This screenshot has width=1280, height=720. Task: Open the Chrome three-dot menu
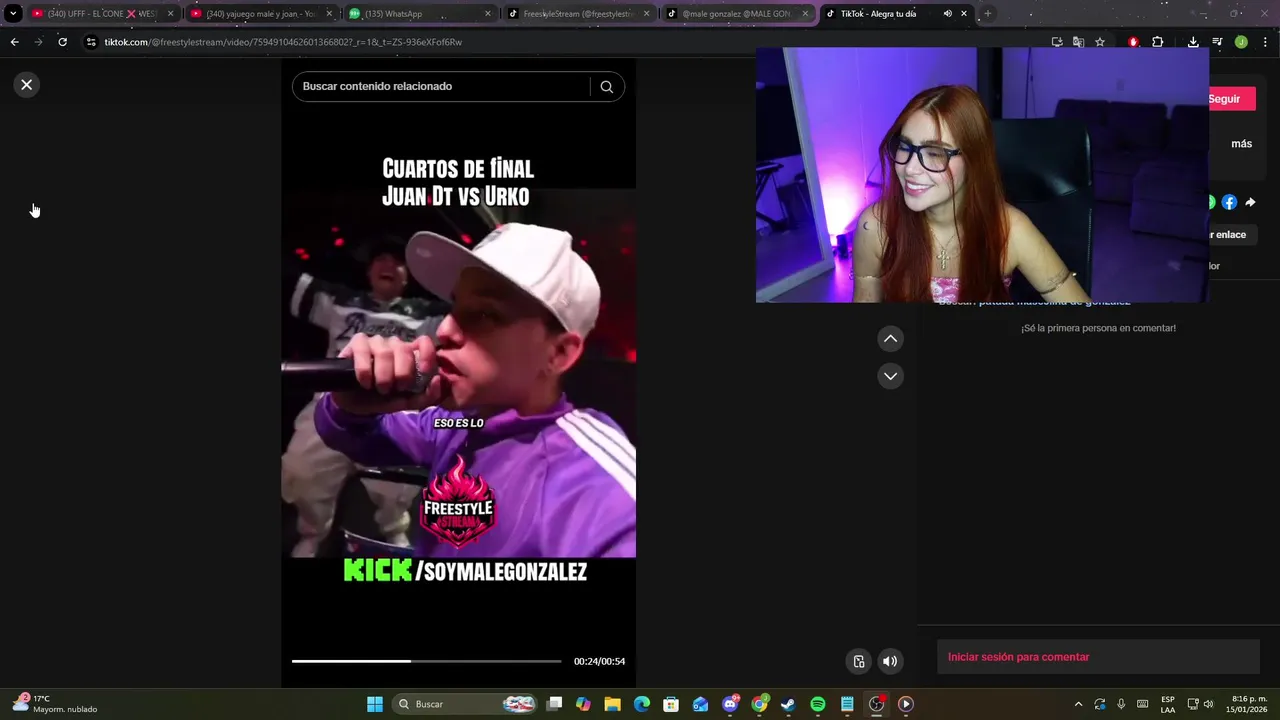pyautogui.click(x=1265, y=42)
